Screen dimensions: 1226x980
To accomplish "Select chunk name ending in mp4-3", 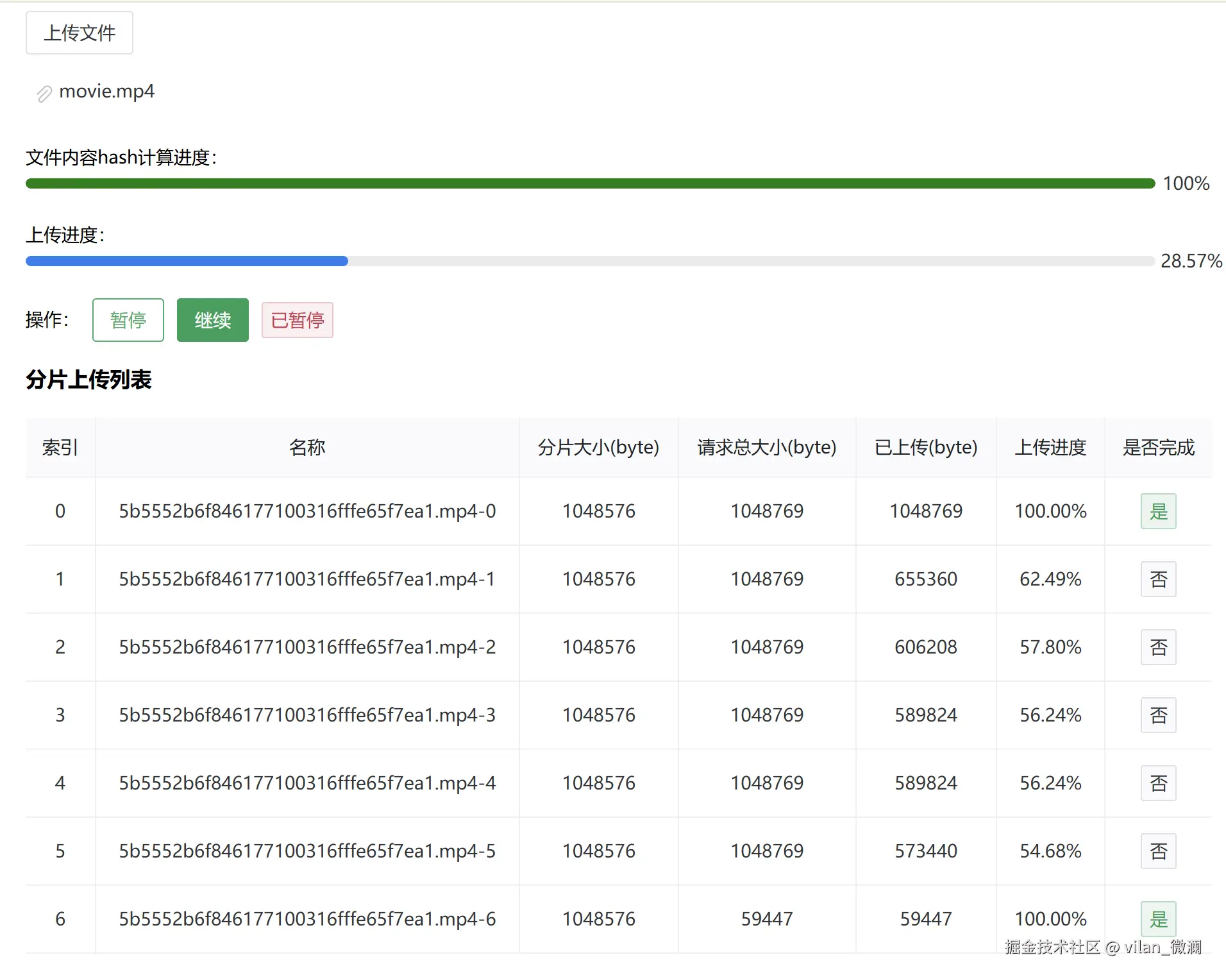I will (307, 715).
